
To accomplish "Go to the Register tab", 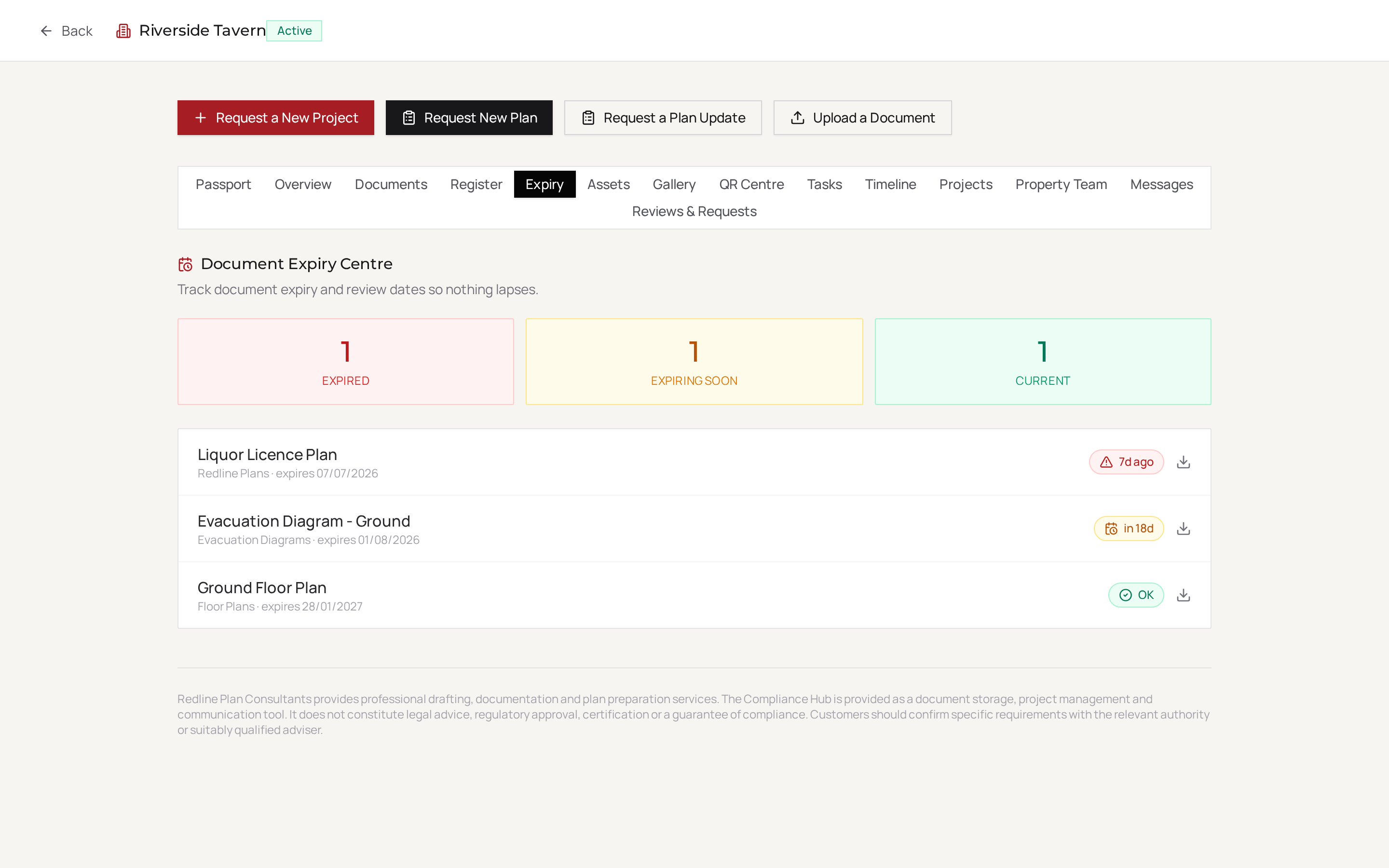I will click(x=476, y=184).
